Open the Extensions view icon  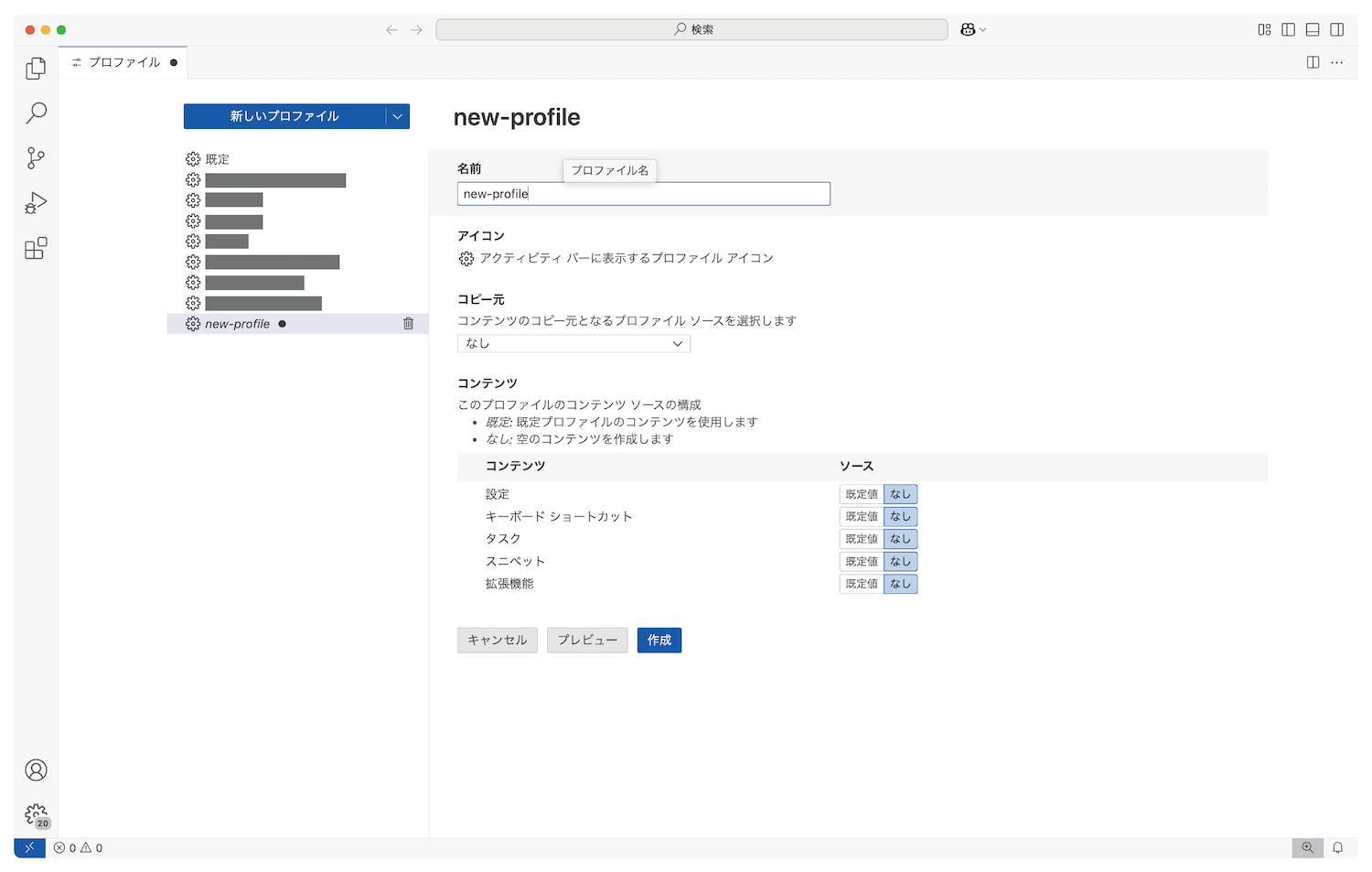36,248
